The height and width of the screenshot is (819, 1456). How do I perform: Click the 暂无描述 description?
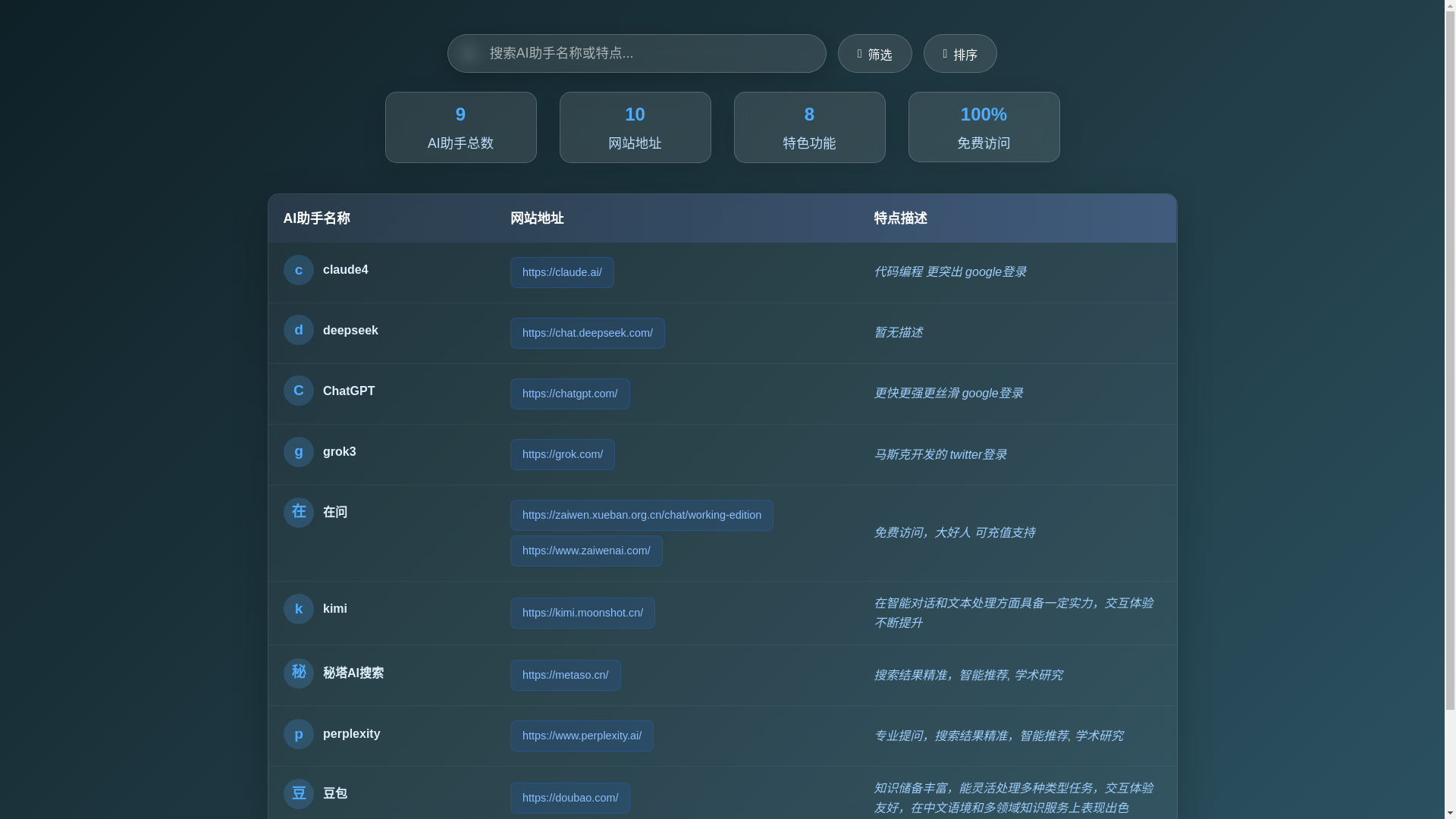(x=898, y=333)
